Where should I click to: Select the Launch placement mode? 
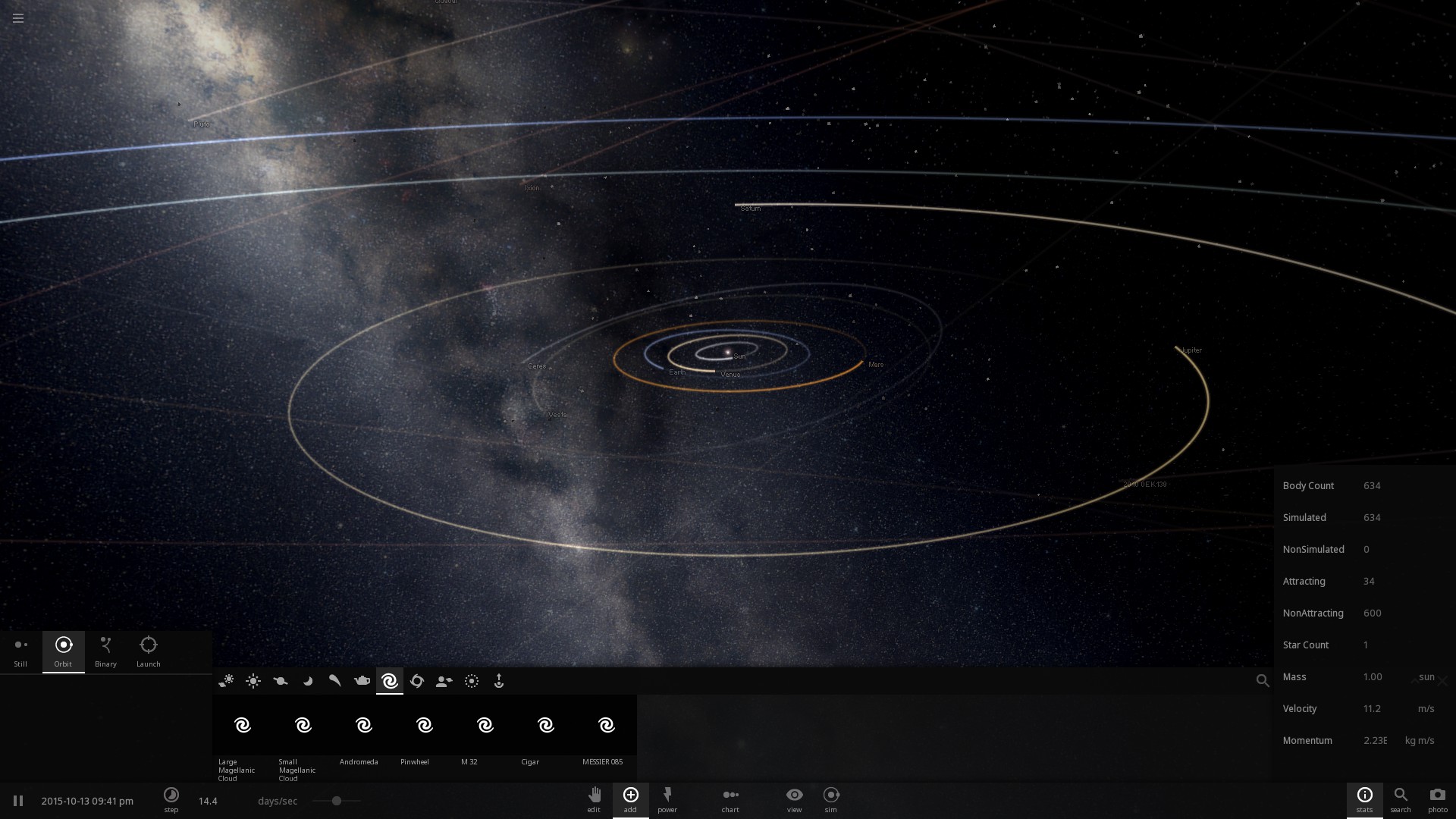[x=149, y=652]
